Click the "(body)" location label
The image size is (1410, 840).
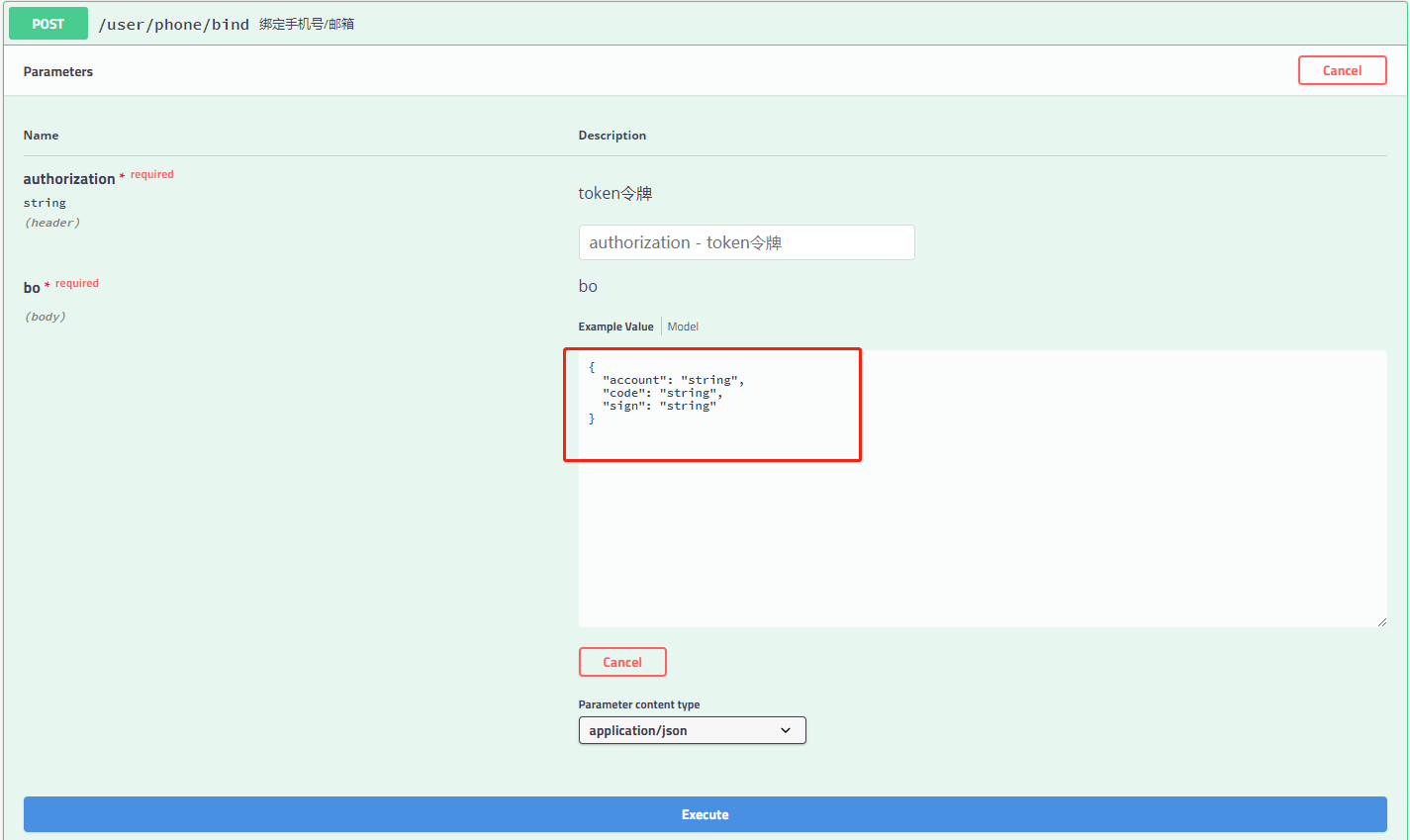click(x=46, y=317)
